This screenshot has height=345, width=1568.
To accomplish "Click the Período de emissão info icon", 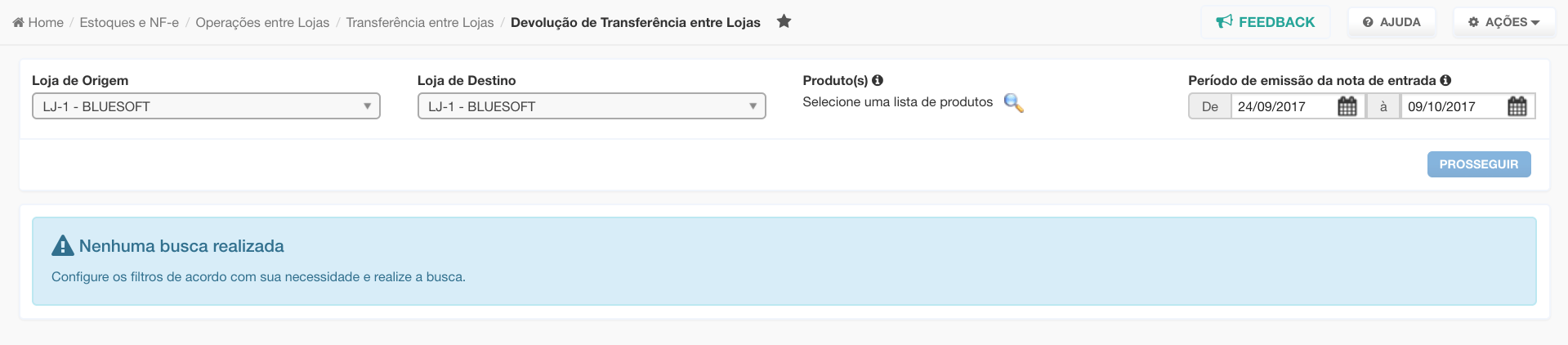I will point(1445,80).
